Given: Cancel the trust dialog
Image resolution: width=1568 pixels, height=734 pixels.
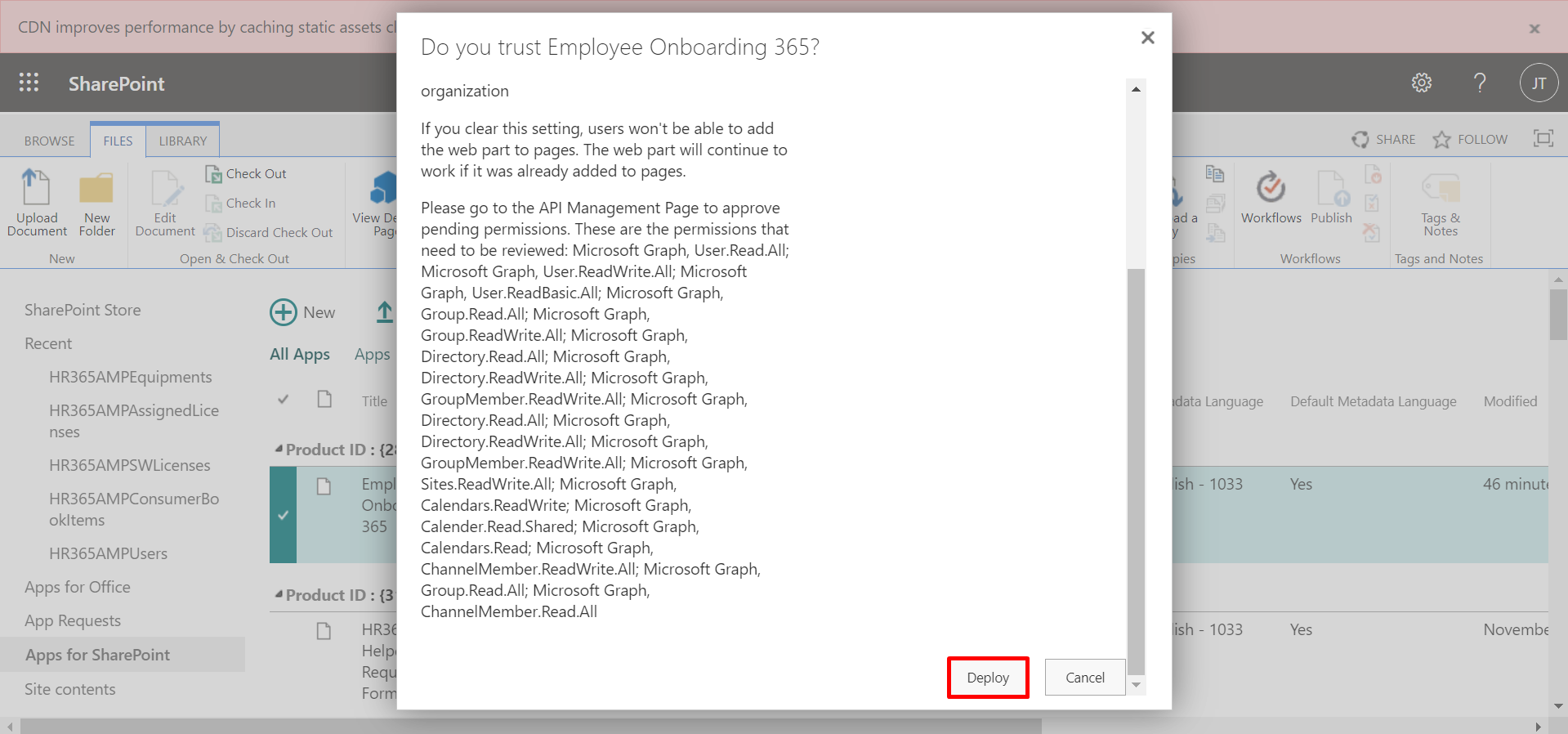Looking at the screenshot, I should point(1084,678).
